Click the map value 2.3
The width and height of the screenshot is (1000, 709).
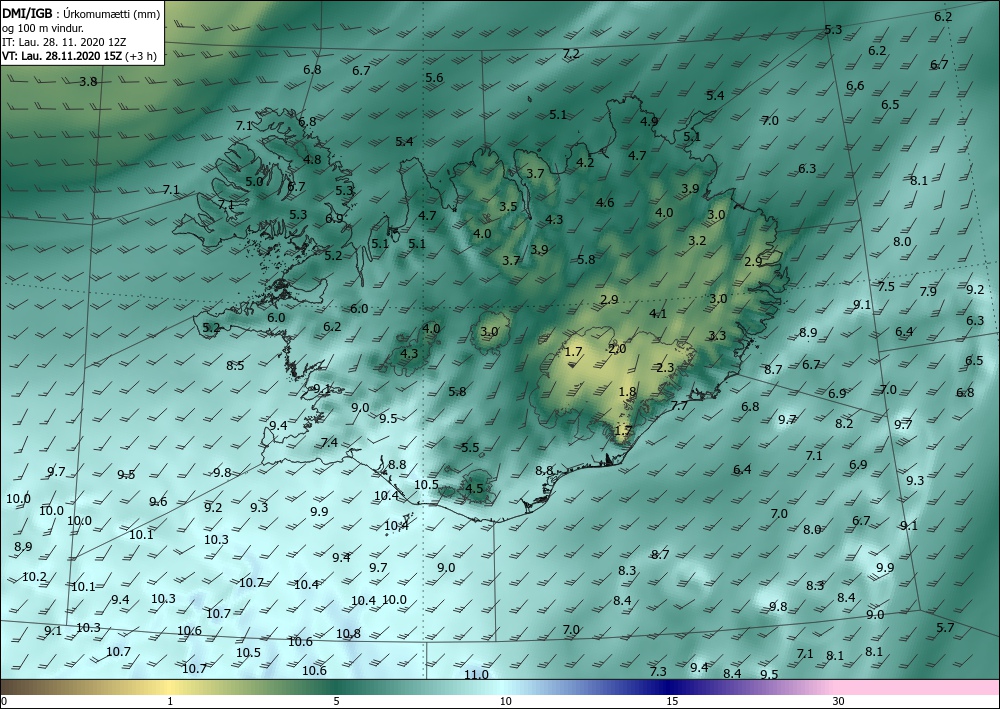(665, 367)
